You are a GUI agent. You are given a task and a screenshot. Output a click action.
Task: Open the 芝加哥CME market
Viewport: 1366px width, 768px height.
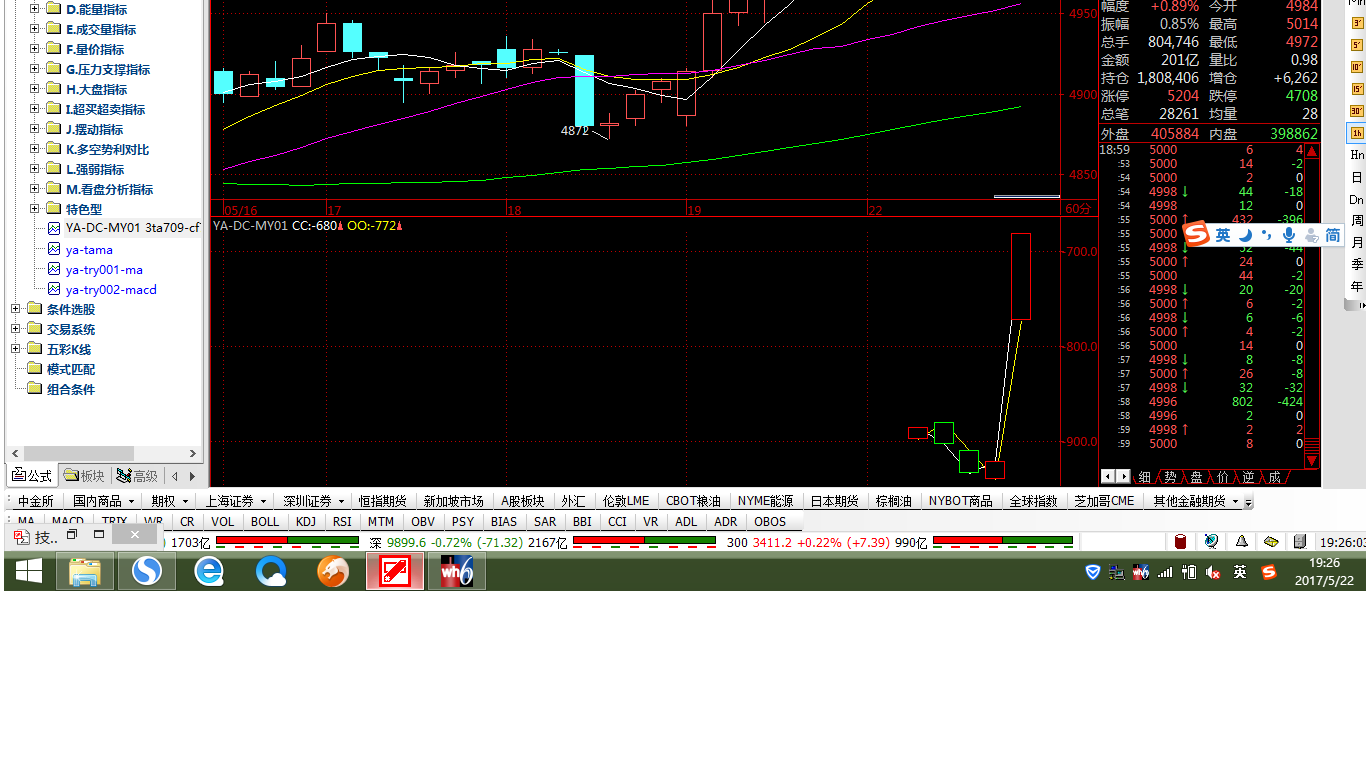[x=1105, y=501]
